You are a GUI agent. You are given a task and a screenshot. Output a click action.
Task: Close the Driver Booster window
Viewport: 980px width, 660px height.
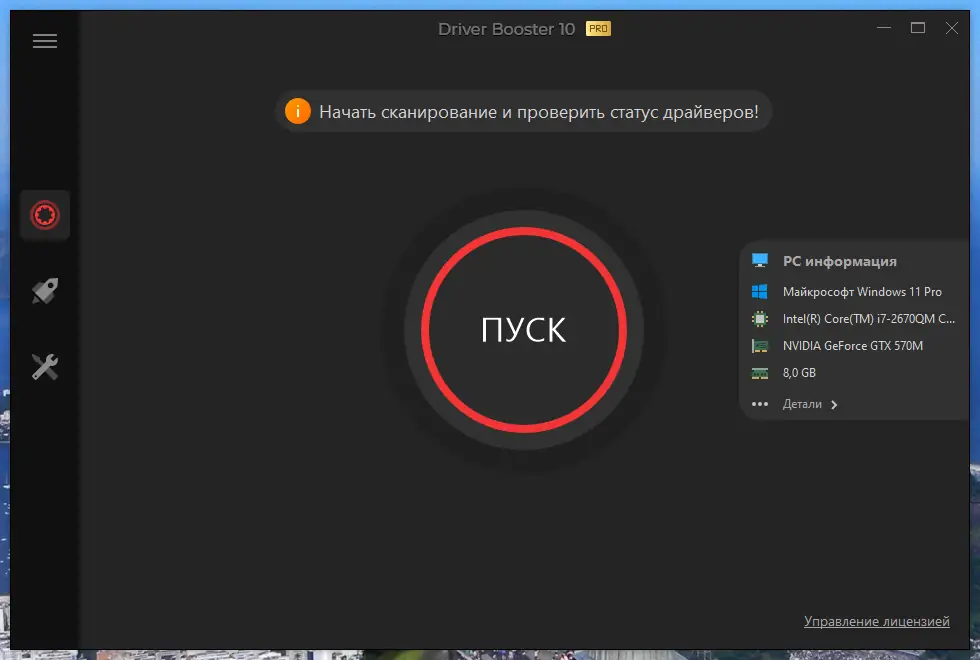pyautogui.click(x=951, y=28)
